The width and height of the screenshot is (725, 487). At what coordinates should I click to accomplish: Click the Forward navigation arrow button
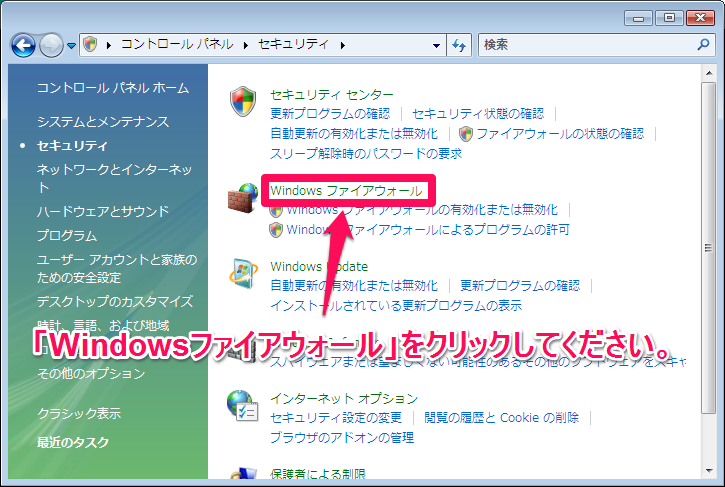click(51, 45)
